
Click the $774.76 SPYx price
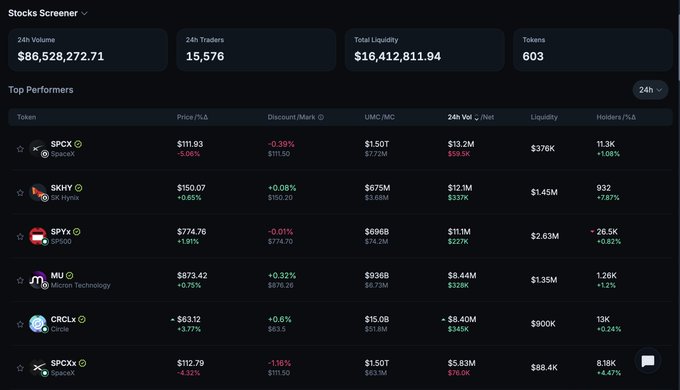click(x=192, y=232)
